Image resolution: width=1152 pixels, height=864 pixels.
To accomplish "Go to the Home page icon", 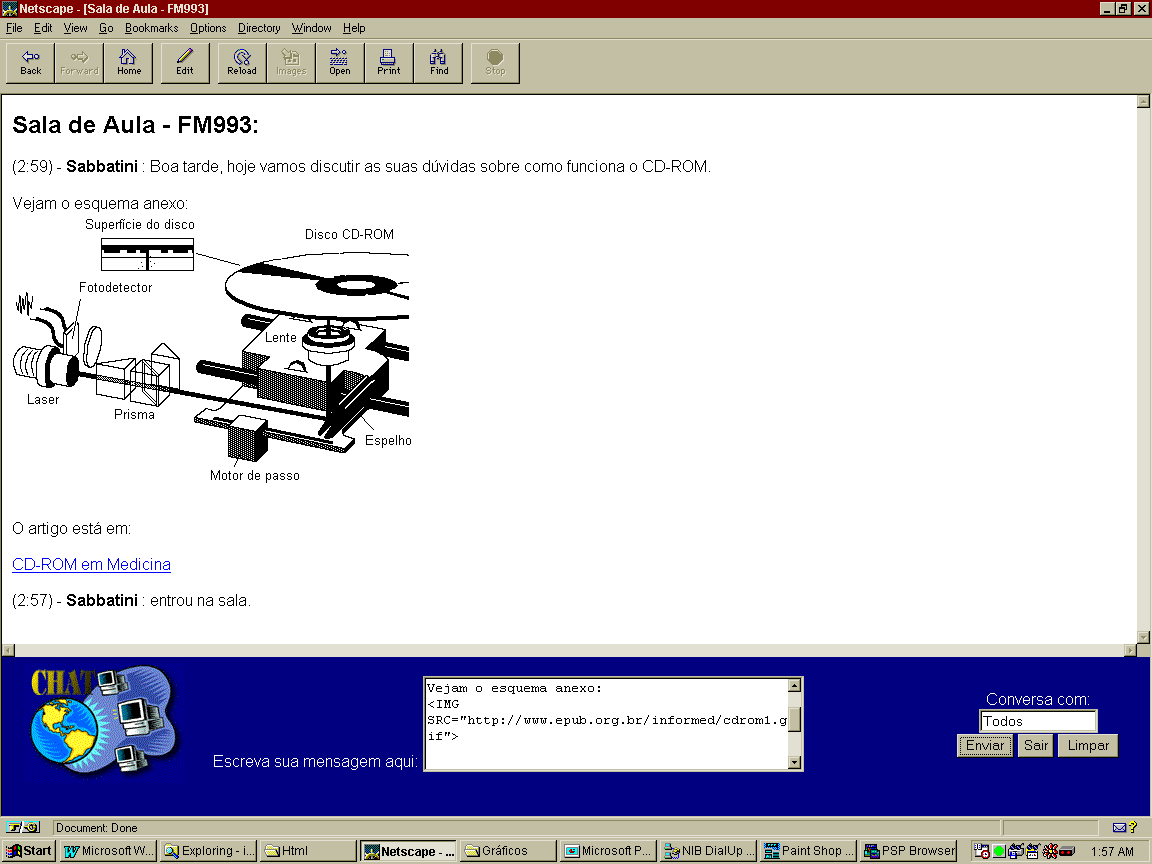I will coord(129,63).
